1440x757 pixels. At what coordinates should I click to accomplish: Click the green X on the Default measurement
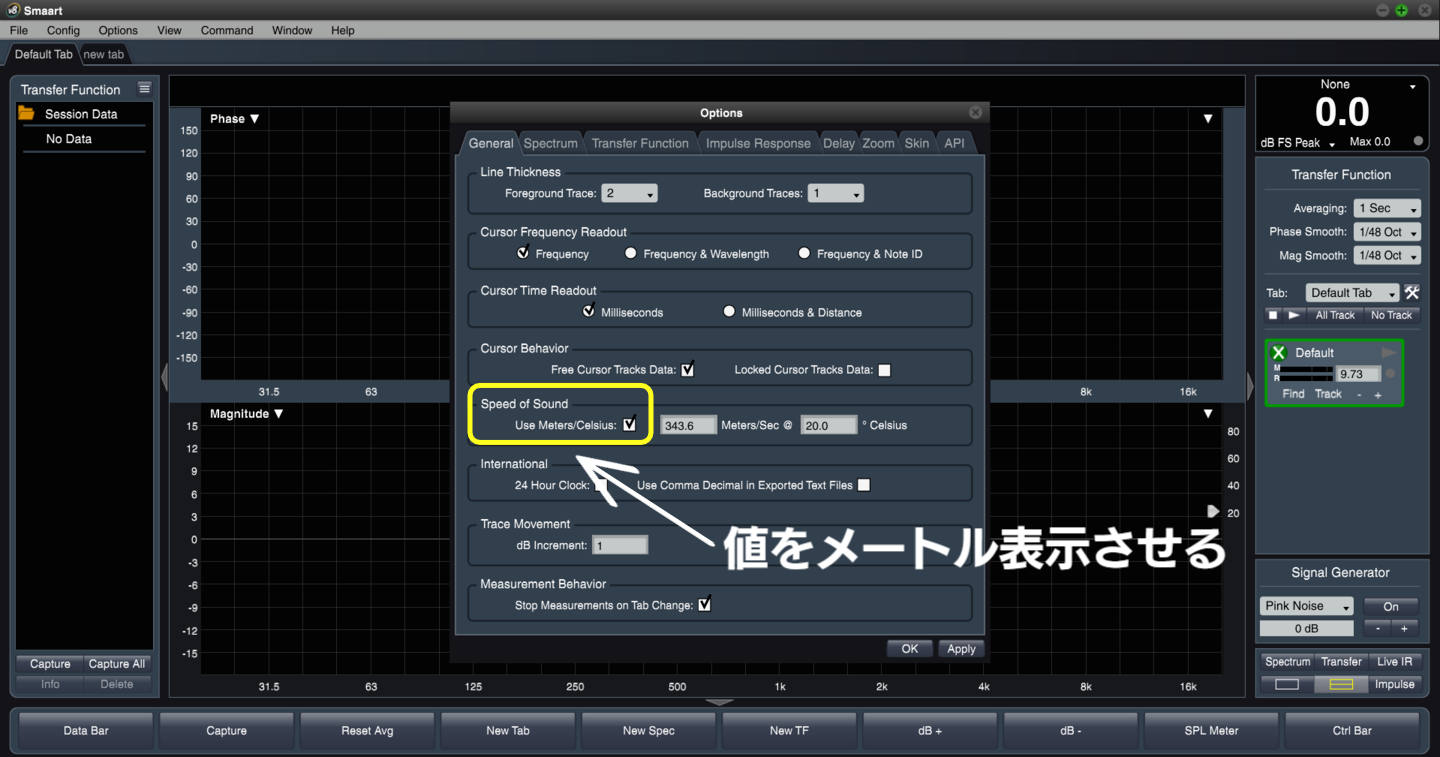click(x=1279, y=352)
